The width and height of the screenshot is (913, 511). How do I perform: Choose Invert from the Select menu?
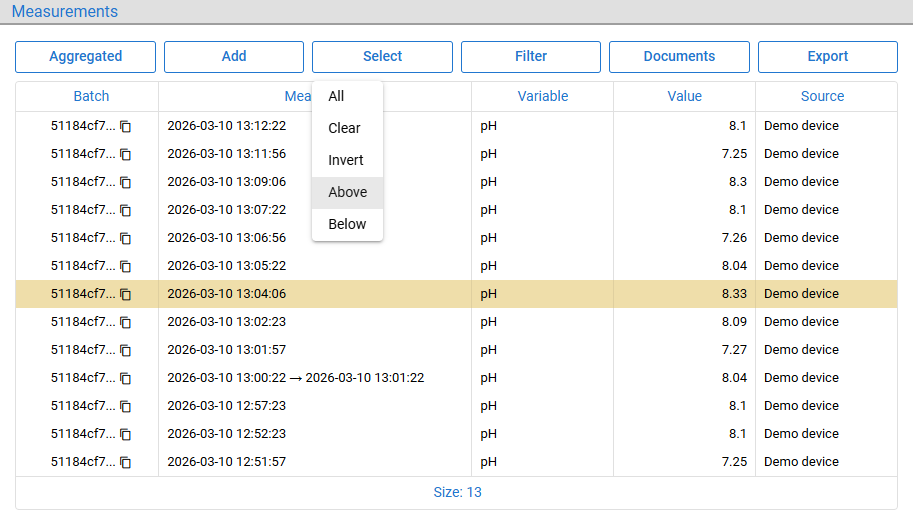coord(348,160)
